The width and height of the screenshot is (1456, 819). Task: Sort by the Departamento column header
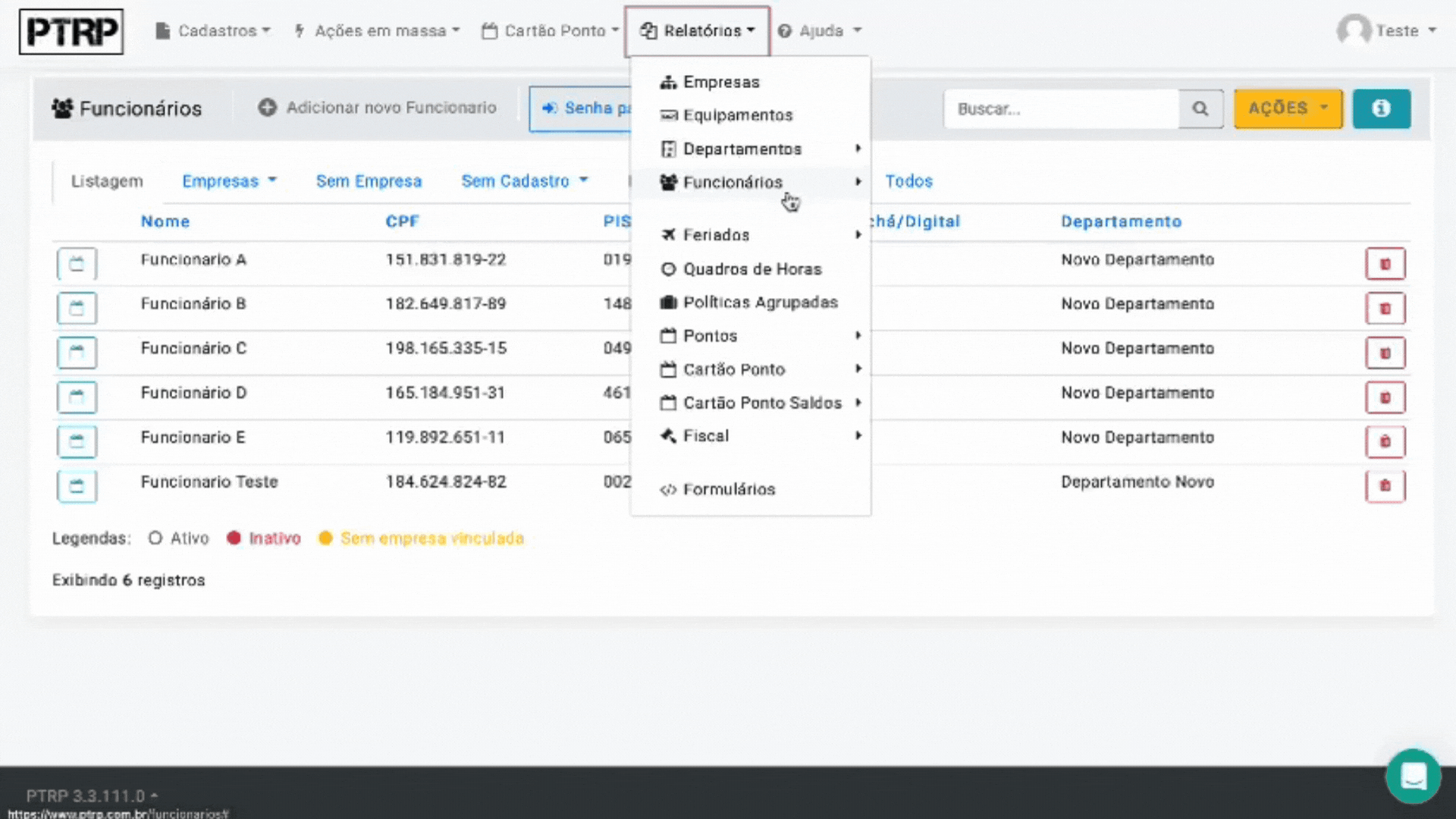click(x=1121, y=221)
